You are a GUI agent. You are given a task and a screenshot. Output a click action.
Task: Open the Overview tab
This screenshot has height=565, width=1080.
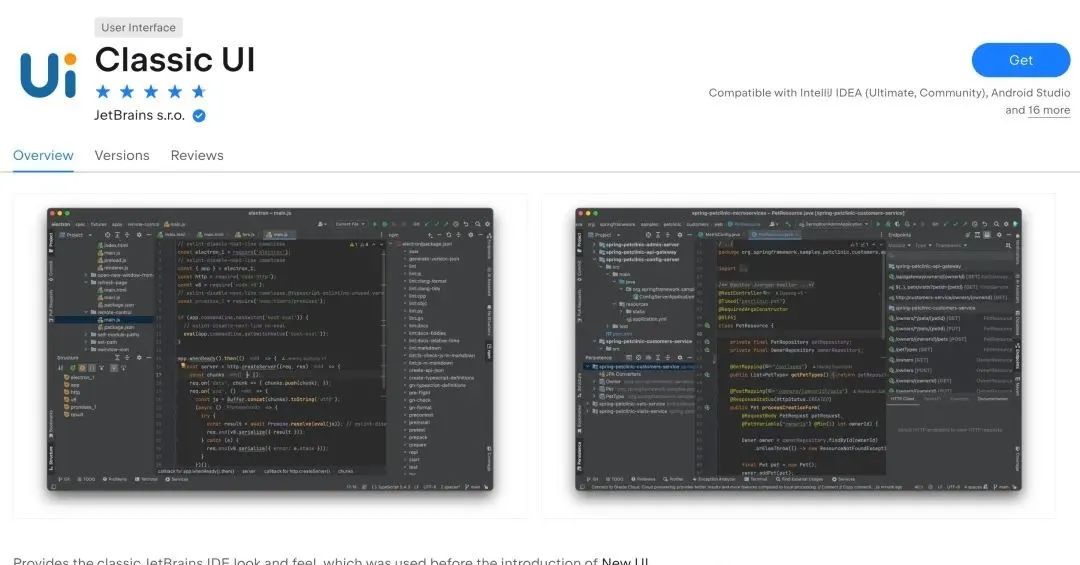(x=43, y=155)
